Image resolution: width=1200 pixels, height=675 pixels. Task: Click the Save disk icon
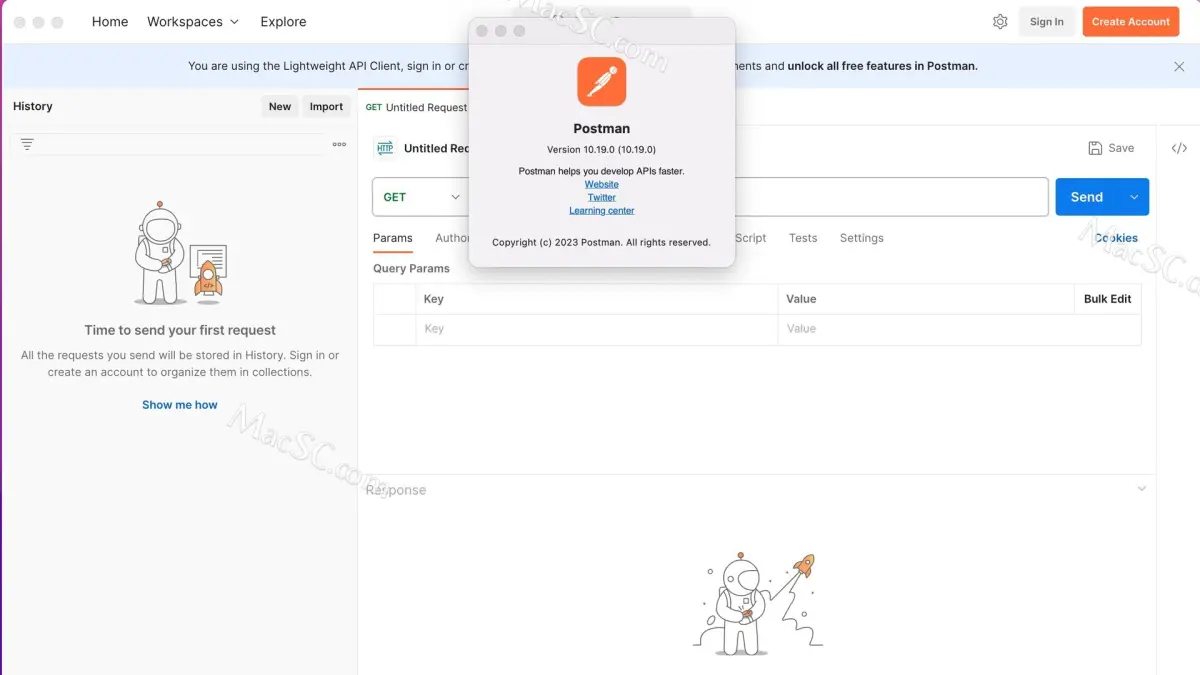pyautogui.click(x=1095, y=148)
